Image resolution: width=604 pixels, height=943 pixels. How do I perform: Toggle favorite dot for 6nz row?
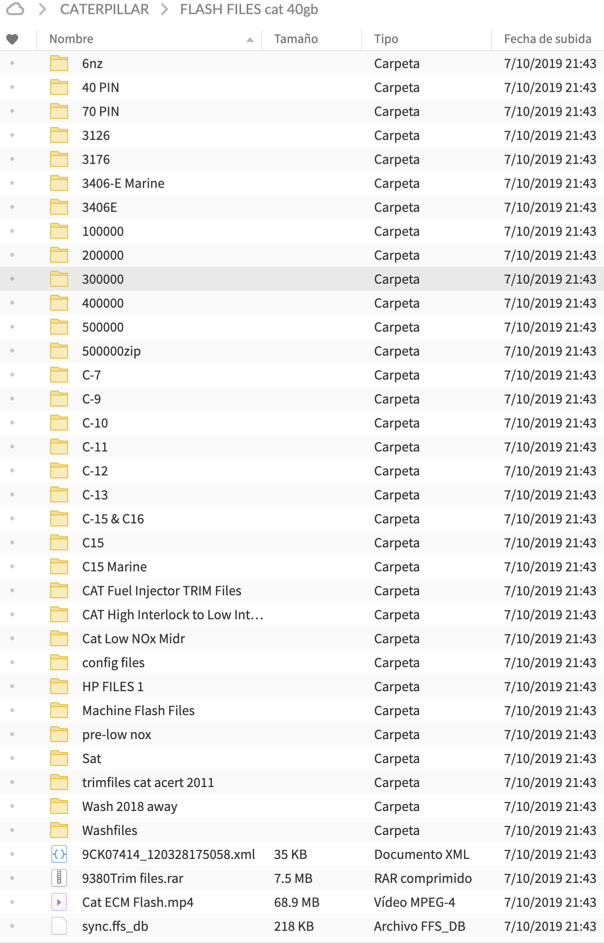tap(12, 63)
